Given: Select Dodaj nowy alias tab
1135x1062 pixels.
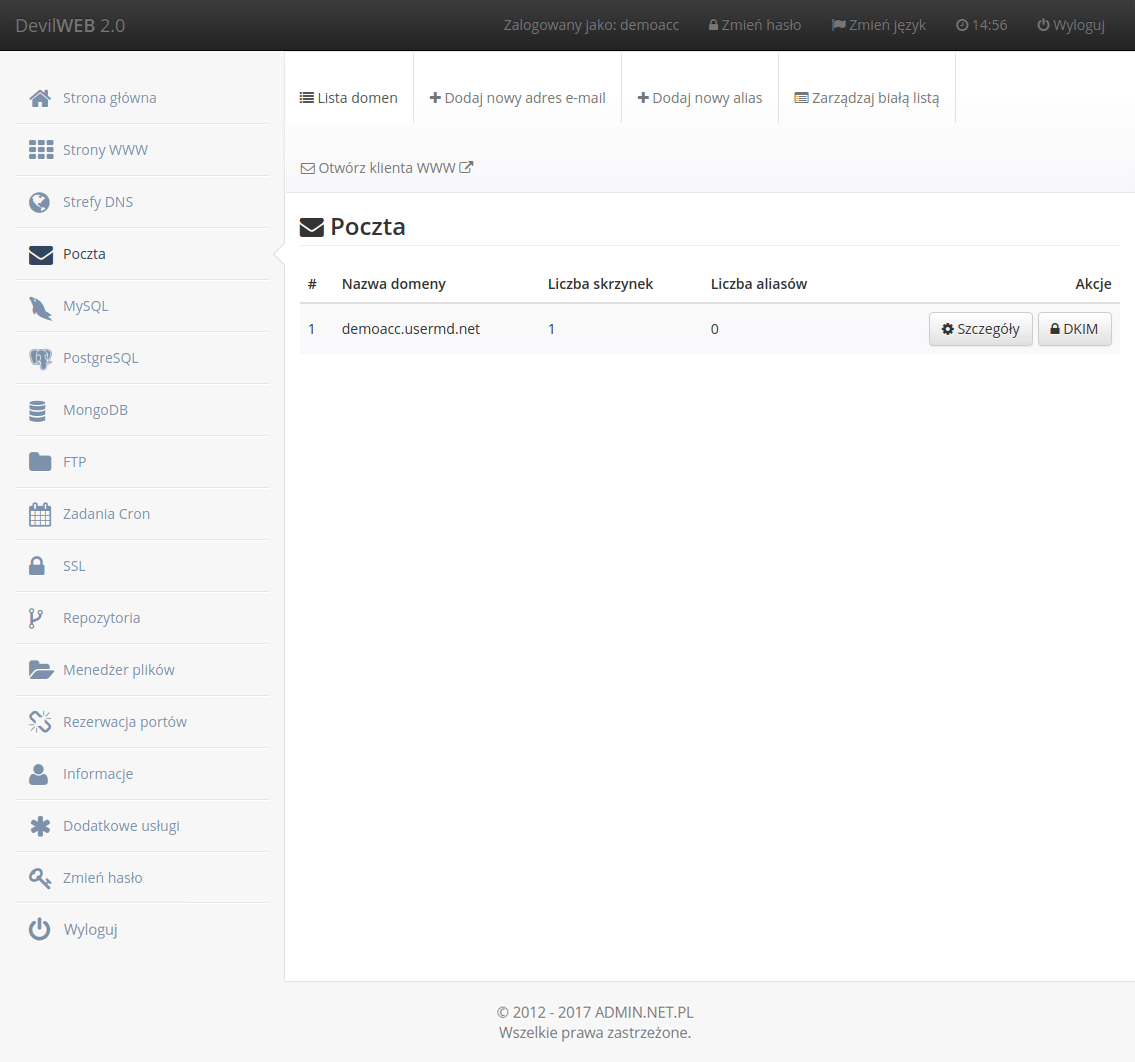Looking at the screenshot, I should pyautogui.click(x=700, y=98).
